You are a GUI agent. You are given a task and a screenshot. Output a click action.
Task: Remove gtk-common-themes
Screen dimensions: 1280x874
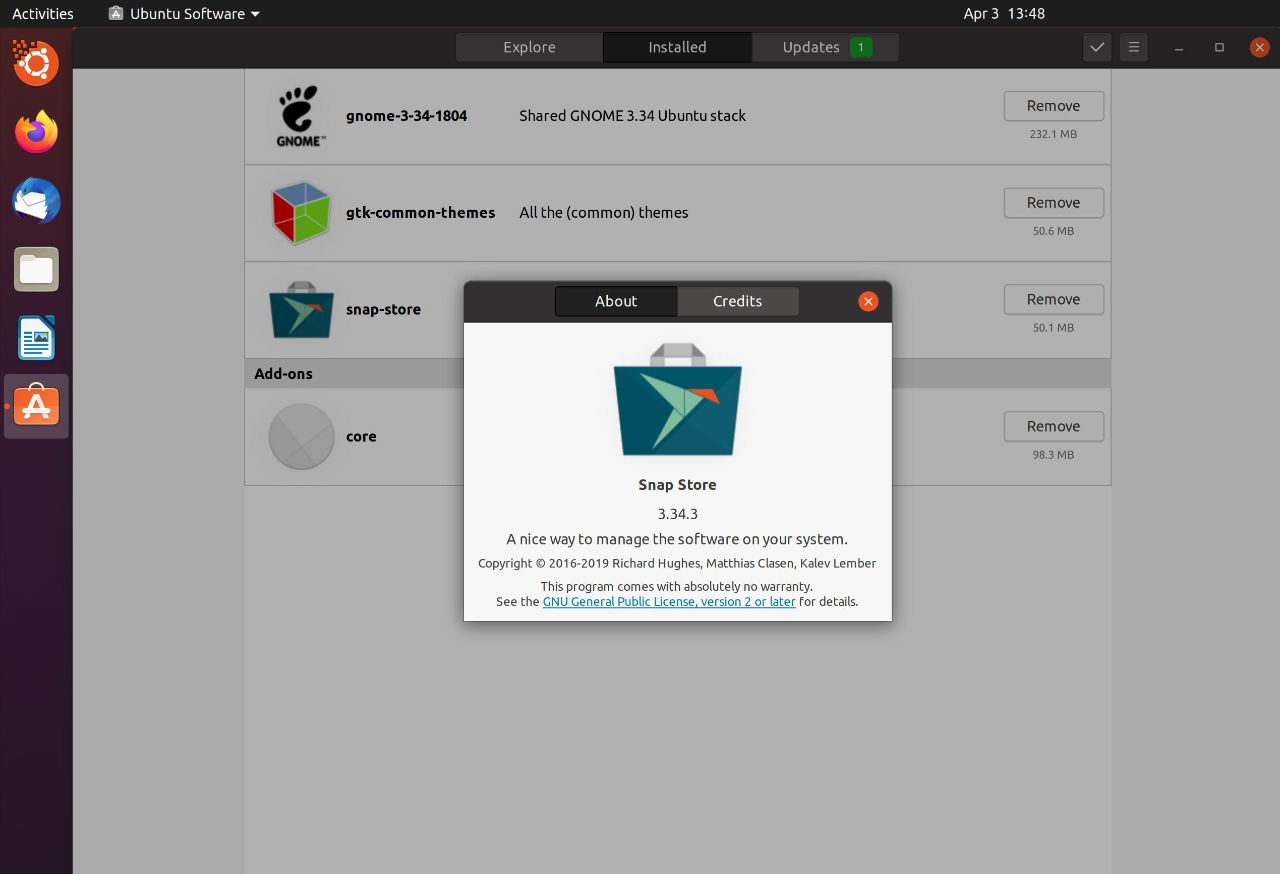point(1053,203)
